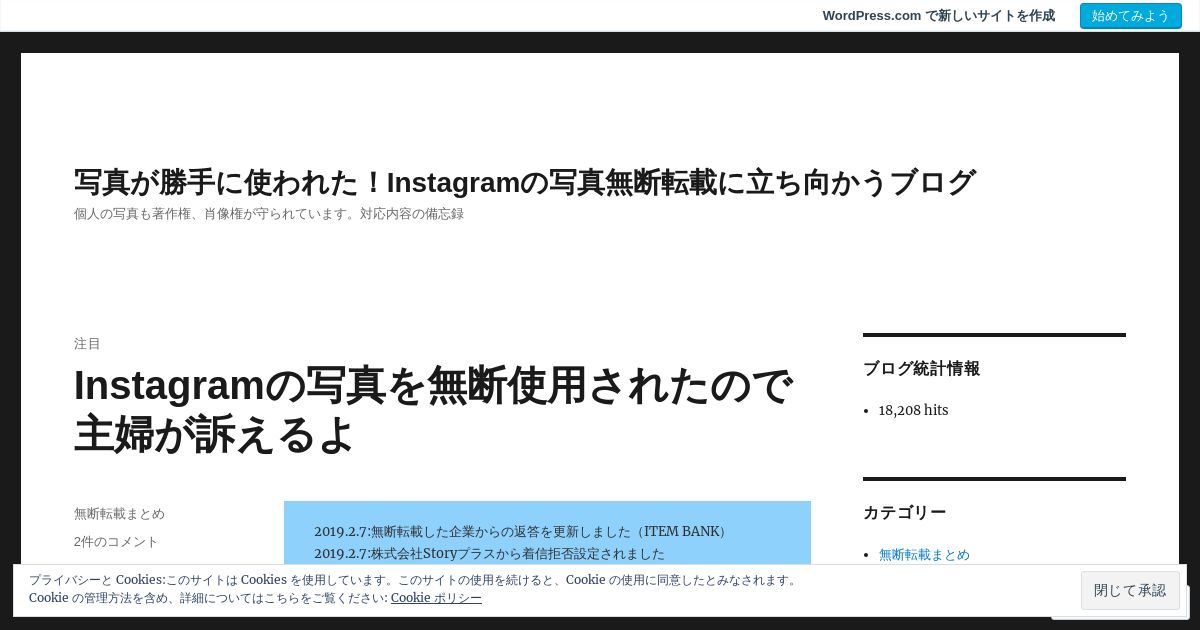The width and height of the screenshot is (1200, 630).
Task: Click the 始めてみよう button
Action: (x=1130, y=16)
